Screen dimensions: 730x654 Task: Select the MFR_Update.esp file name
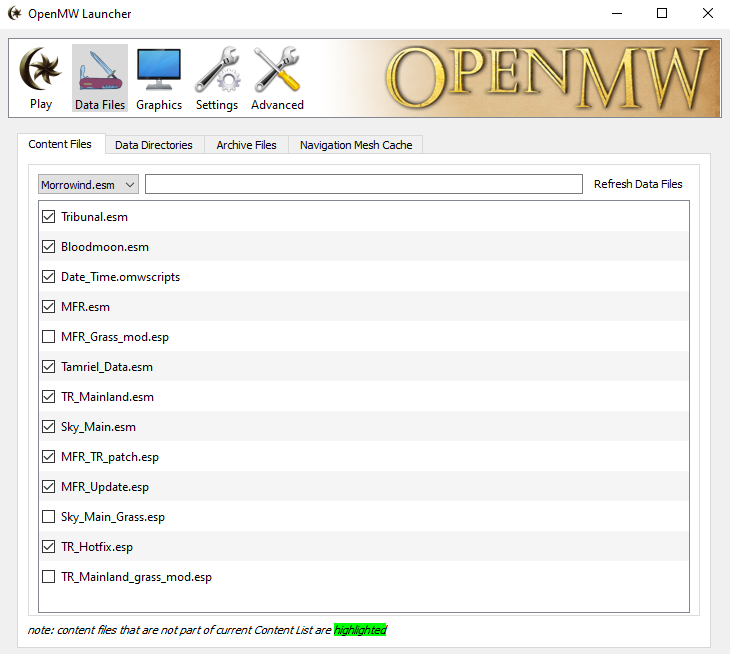[105, 487]
